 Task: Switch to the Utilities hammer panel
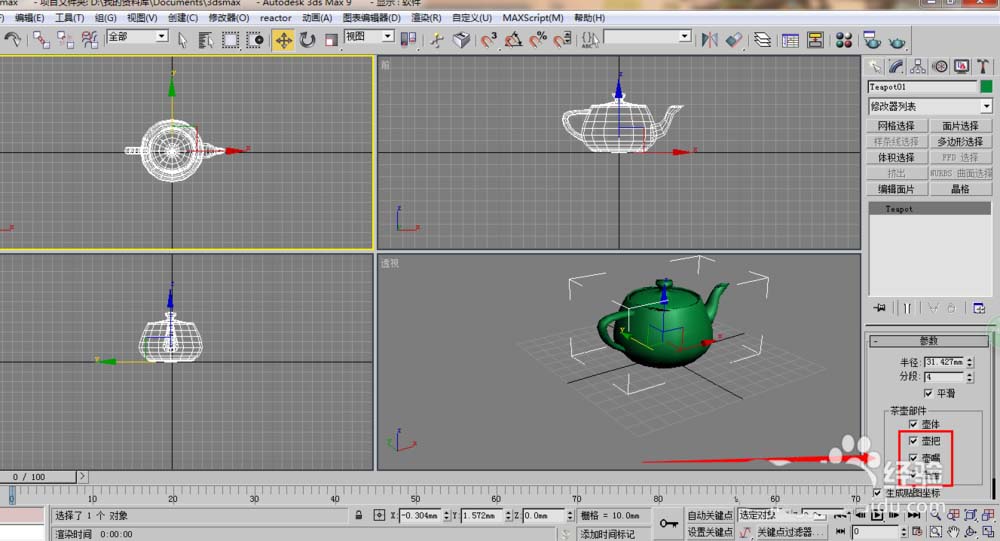point(982,66)
